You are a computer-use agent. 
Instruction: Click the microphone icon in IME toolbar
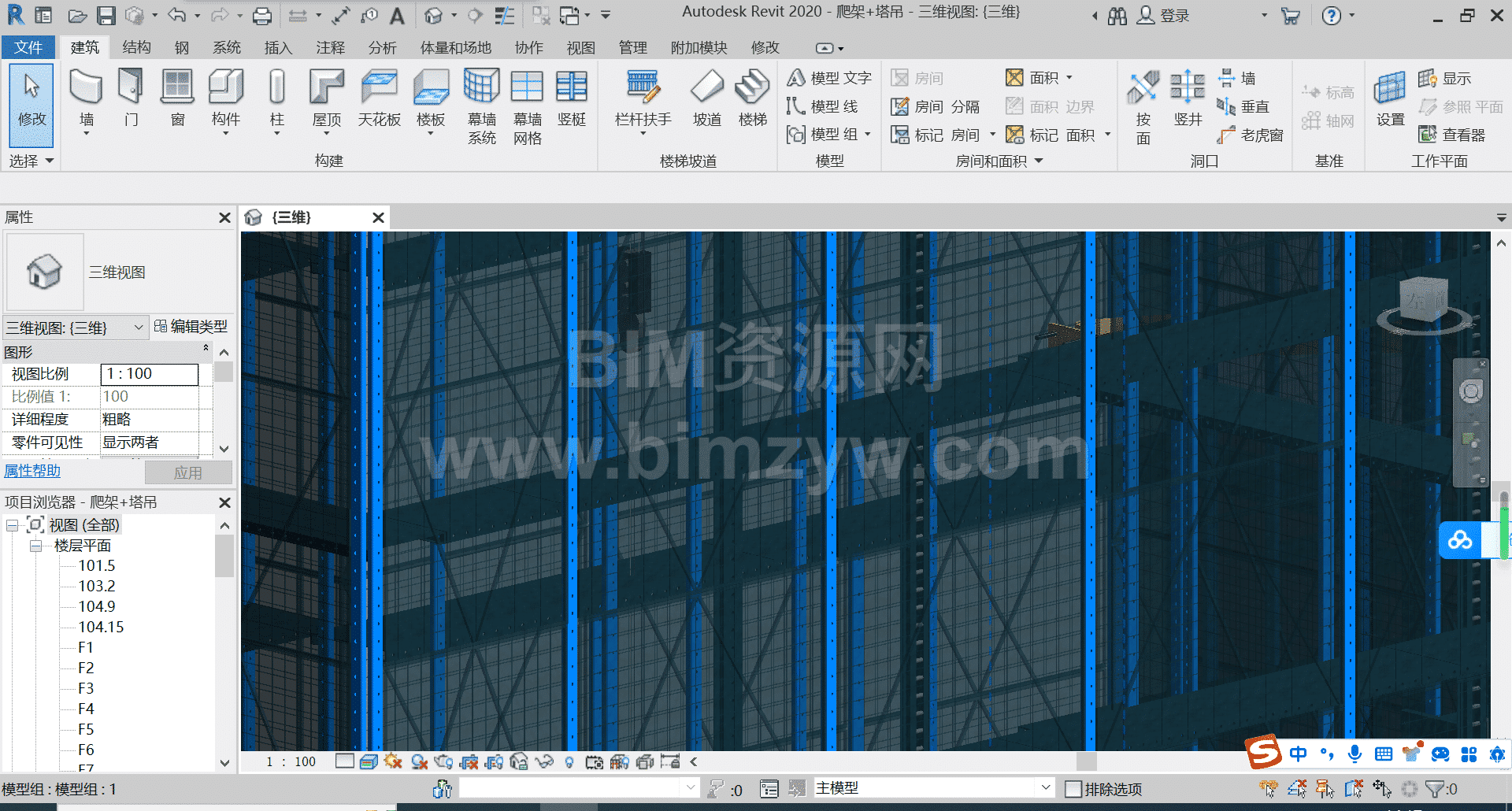(x=1354, y=754)
